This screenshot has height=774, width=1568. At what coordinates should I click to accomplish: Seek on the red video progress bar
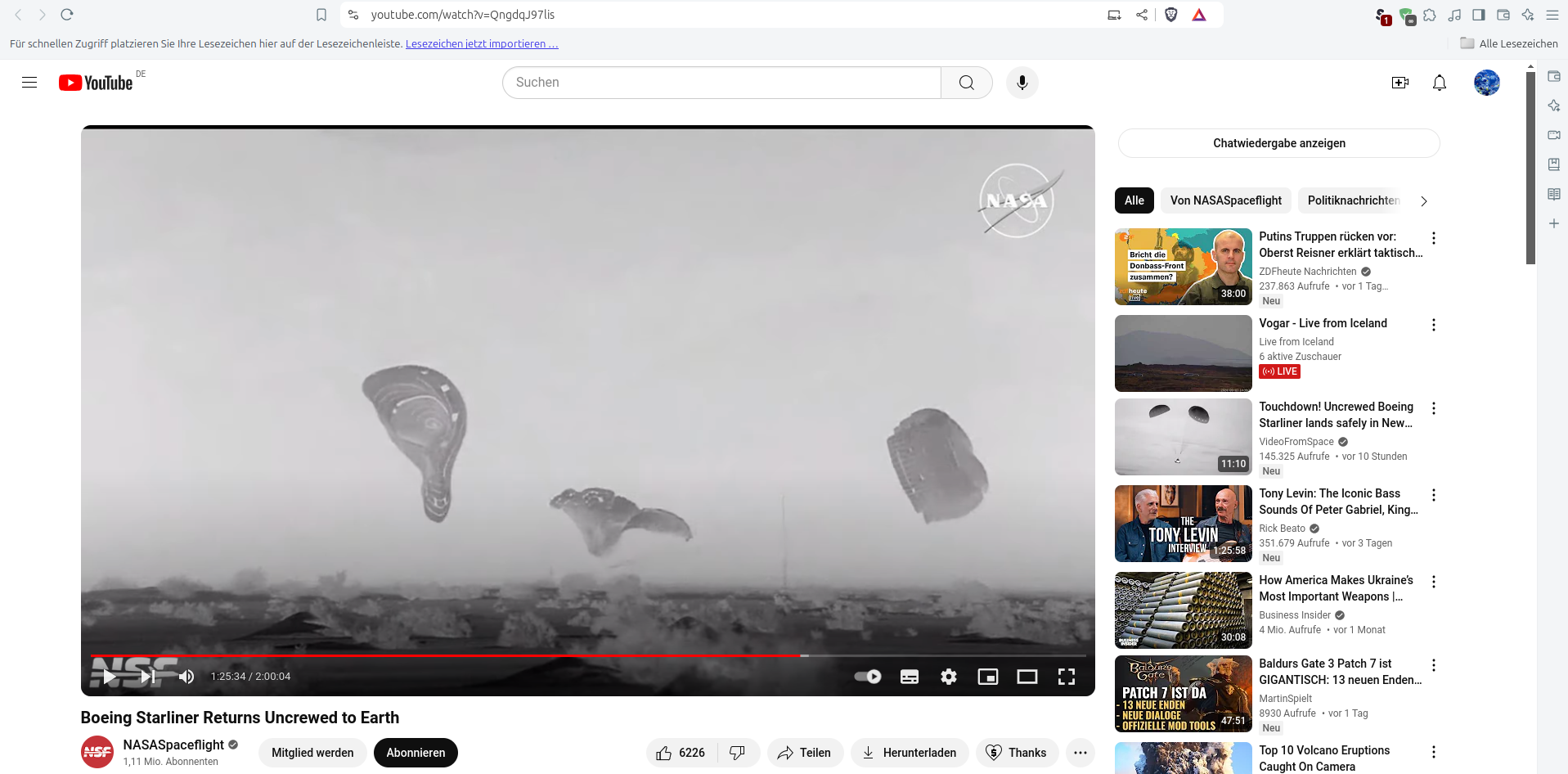(446, 655)
